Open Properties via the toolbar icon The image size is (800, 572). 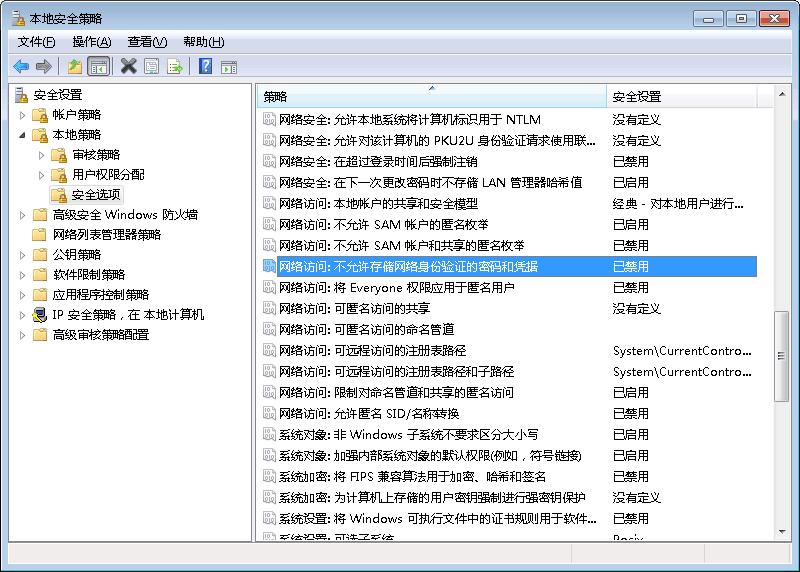tap(151, 67)
